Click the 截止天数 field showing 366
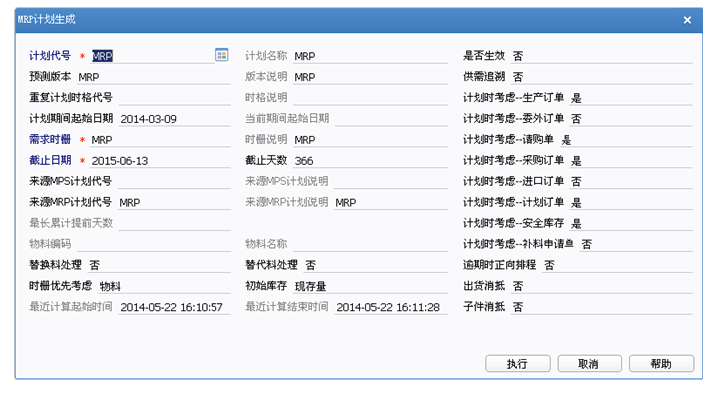Screen dimensions: 715x394 tap(370, 161)
